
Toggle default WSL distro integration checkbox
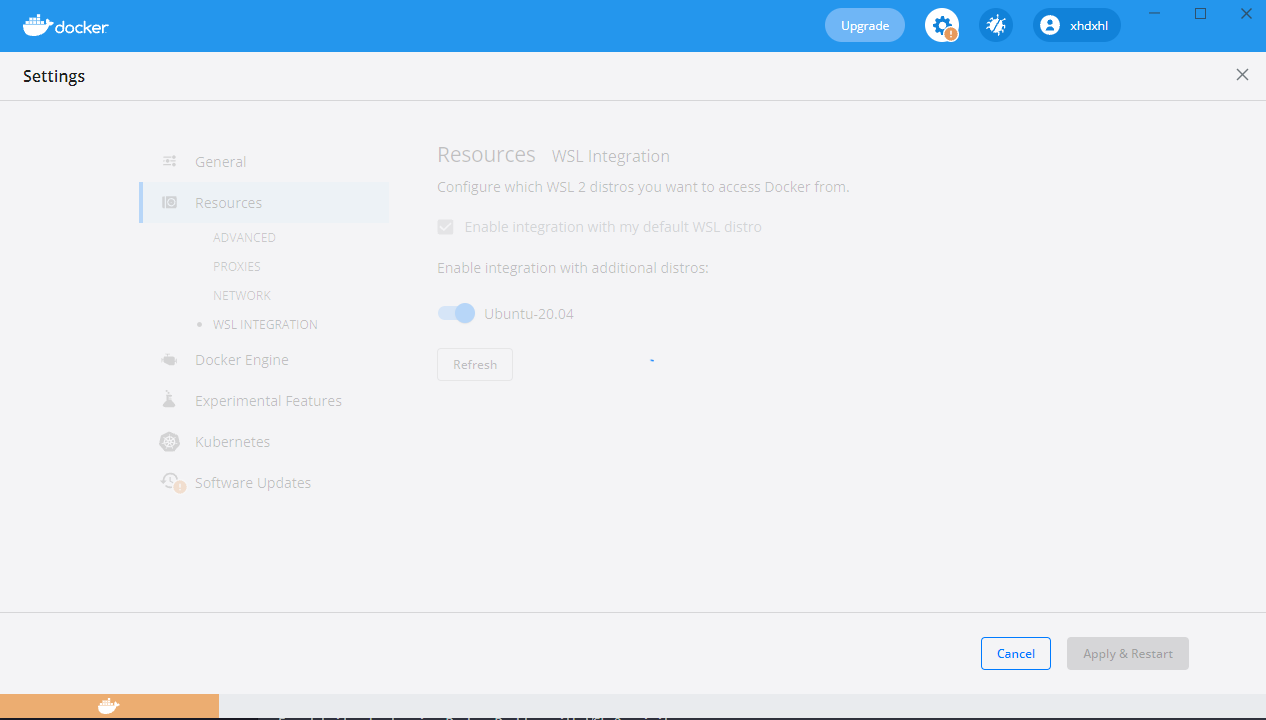[446, 227]
